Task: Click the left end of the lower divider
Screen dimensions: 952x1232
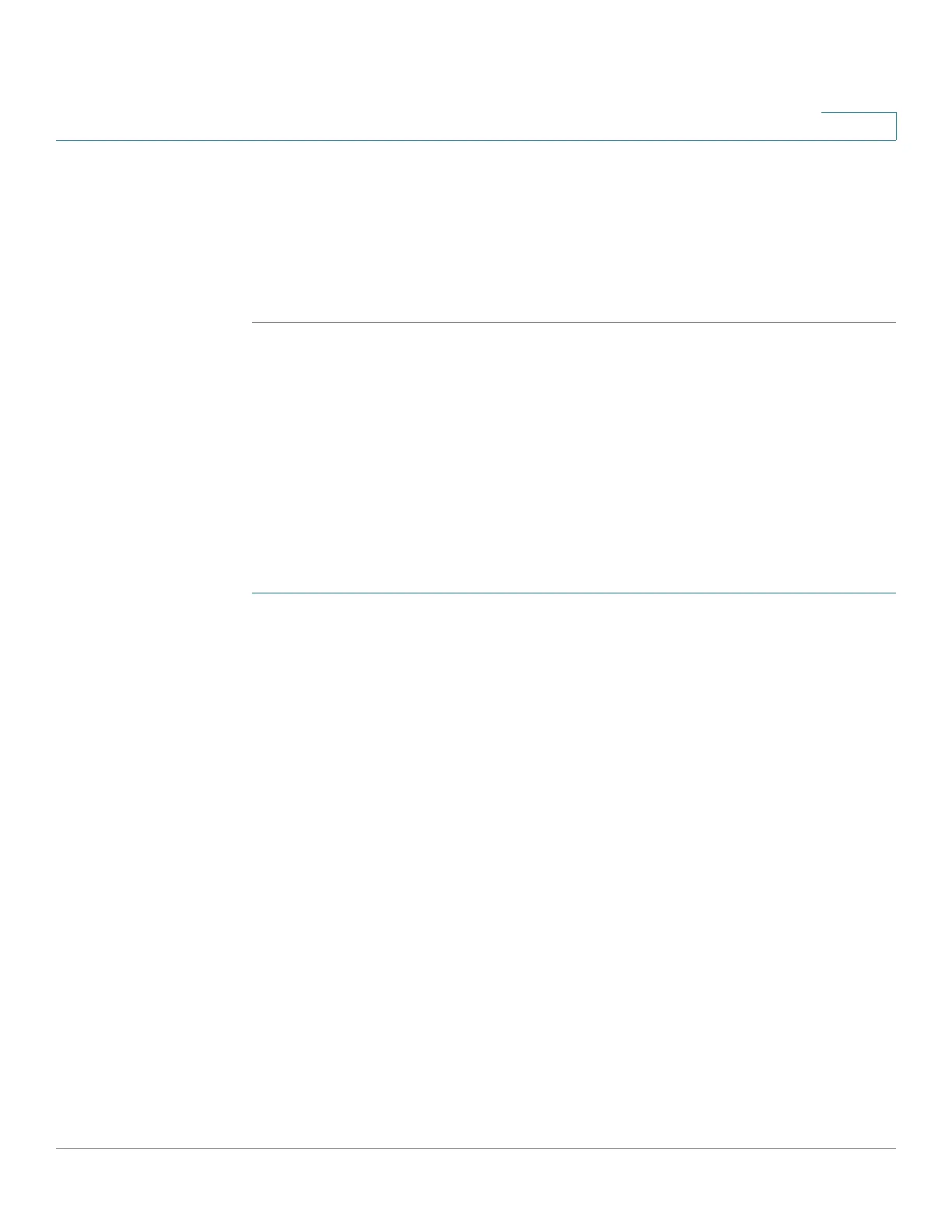Action: (x=255, y=593)
